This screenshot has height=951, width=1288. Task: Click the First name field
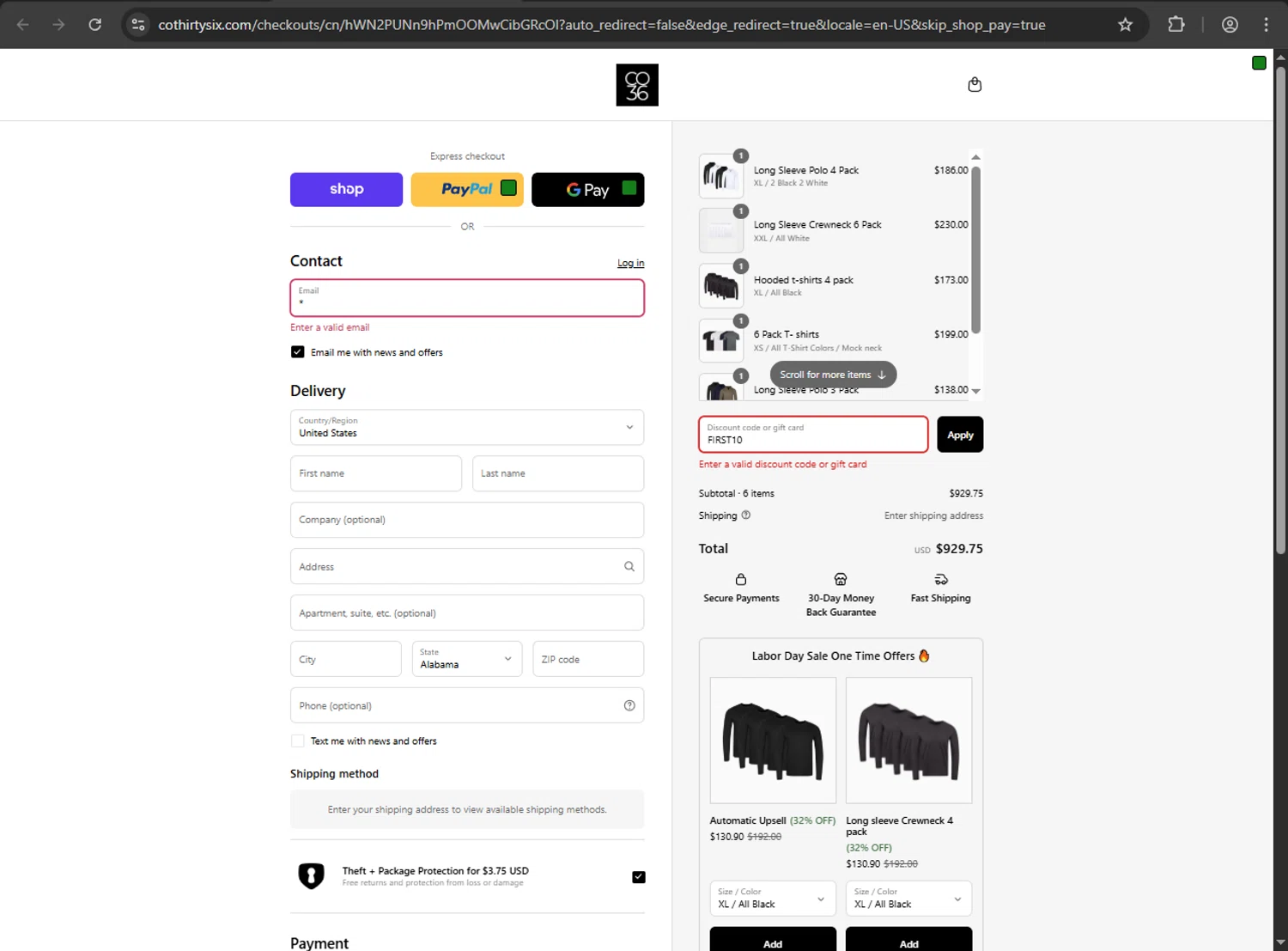[x=376, y=473]
